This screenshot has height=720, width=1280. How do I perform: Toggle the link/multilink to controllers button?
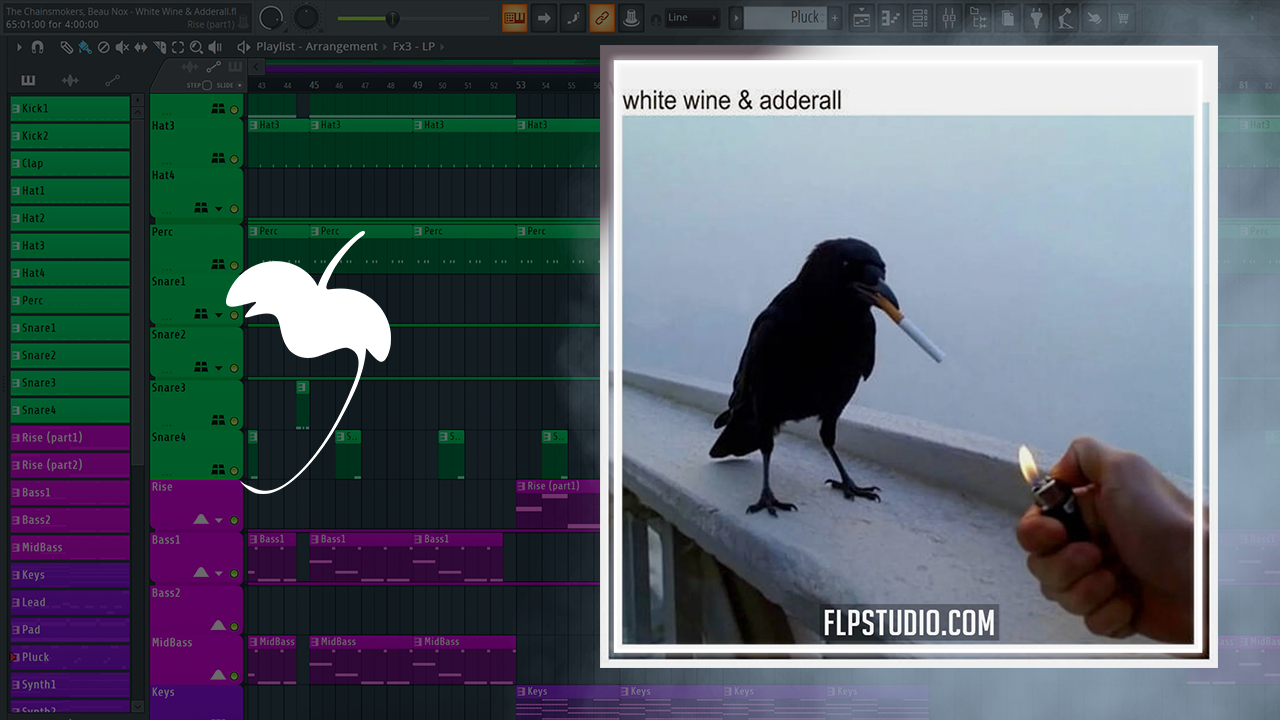pyautogui.click(x=602, y=17)
